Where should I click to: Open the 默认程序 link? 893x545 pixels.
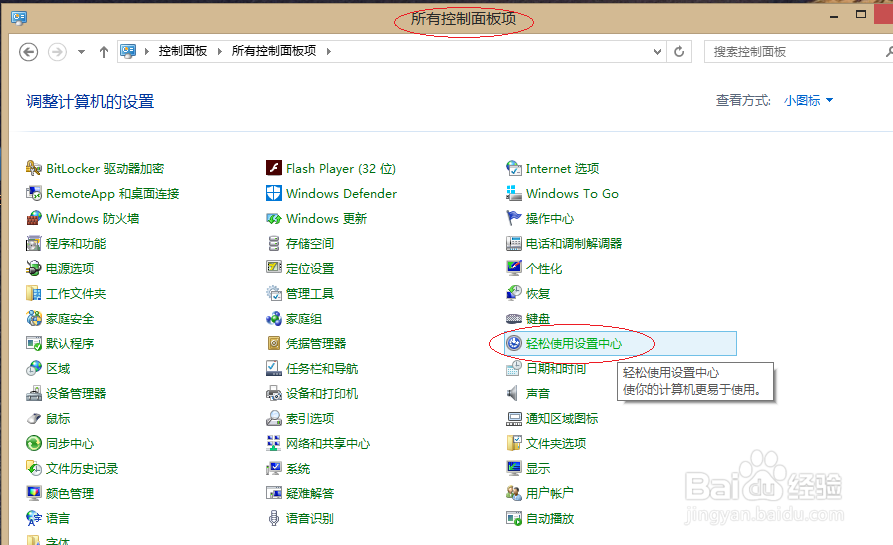click(x=70, y=343)
